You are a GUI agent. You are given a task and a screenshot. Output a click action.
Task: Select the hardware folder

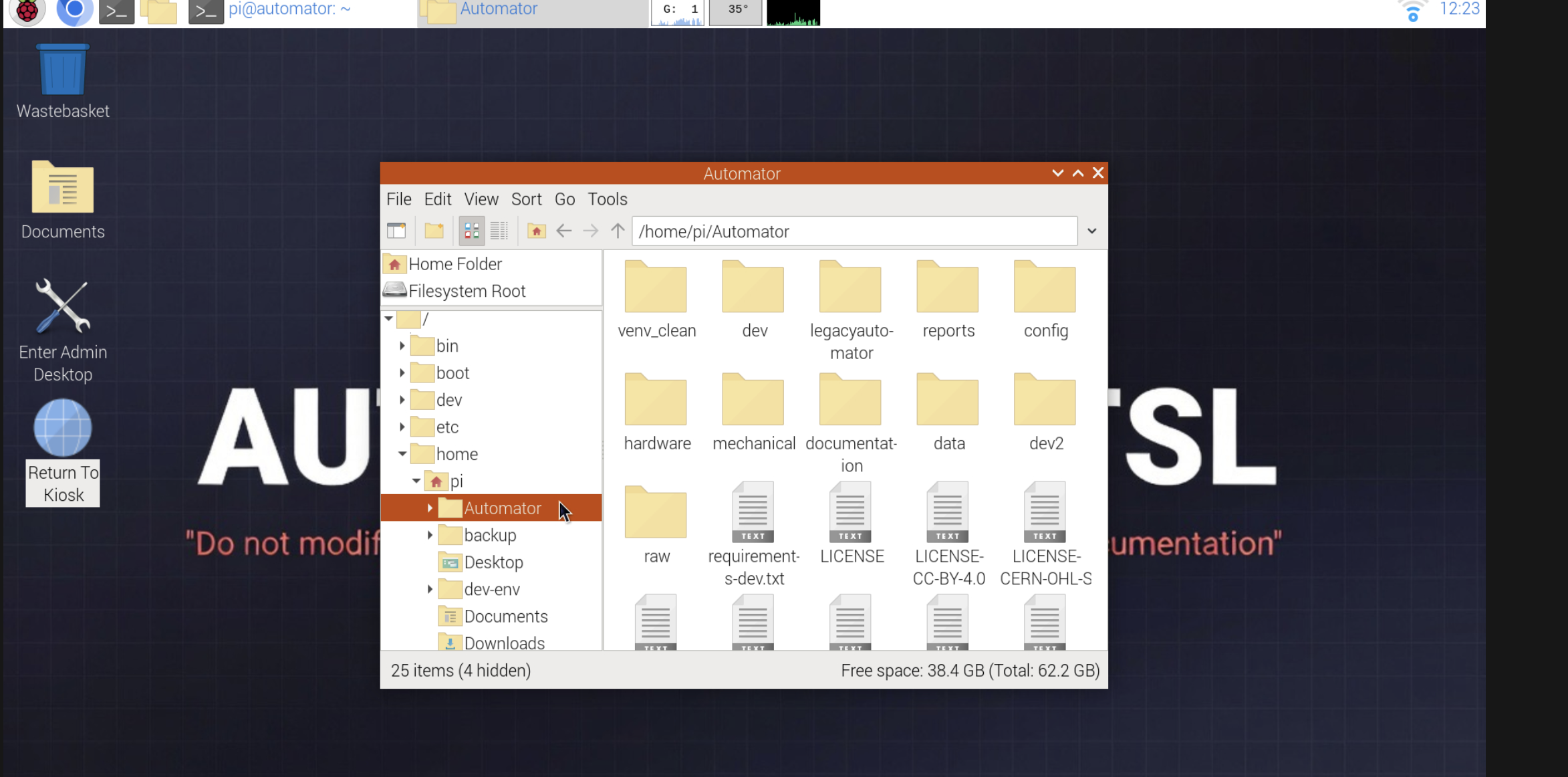coord(656,413)
